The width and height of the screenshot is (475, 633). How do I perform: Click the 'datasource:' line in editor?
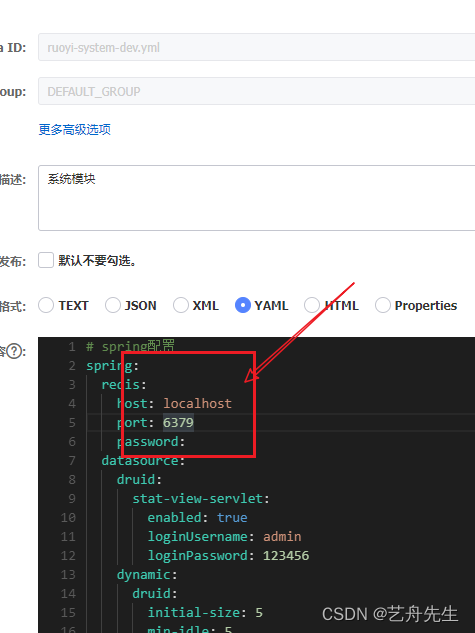143,460
